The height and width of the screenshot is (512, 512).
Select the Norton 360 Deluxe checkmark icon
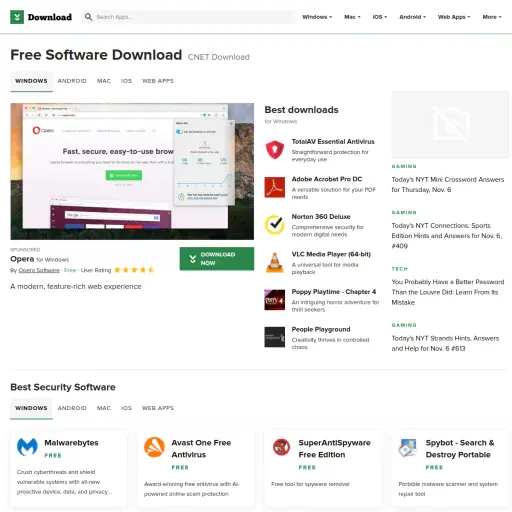[275, 225]
